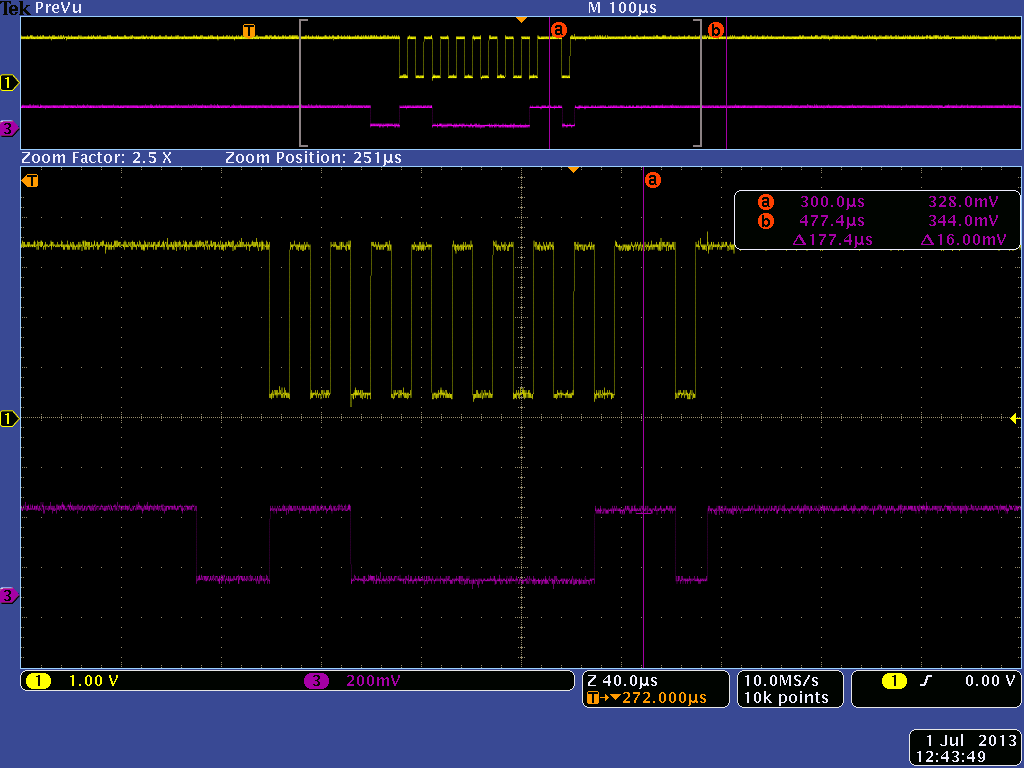
Task: Click the 328.0mV cursor a voltage
Action: (963, 202)
